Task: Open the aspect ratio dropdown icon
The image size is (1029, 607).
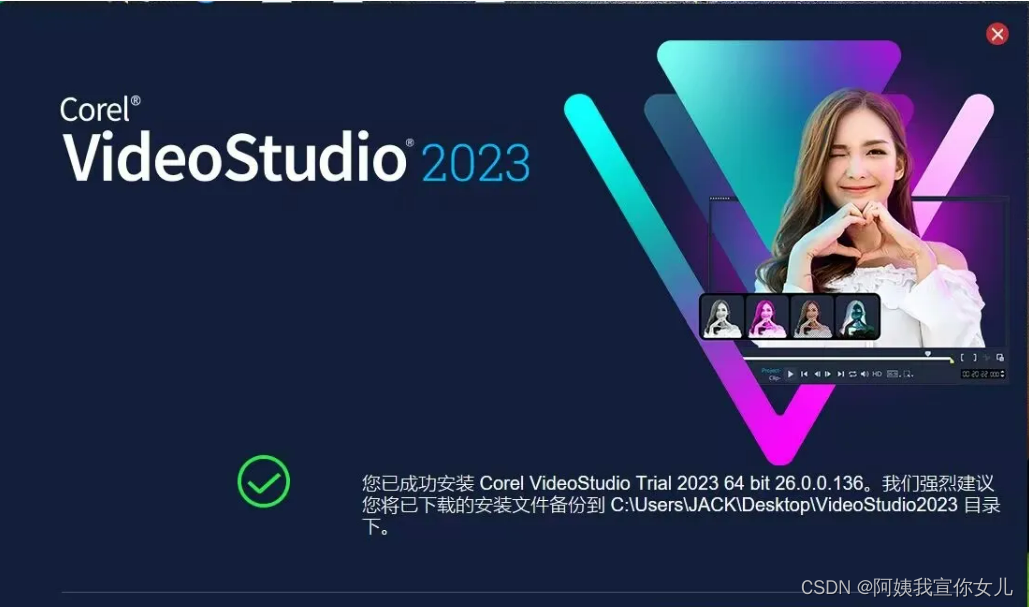Action: (x=894, y=374)
